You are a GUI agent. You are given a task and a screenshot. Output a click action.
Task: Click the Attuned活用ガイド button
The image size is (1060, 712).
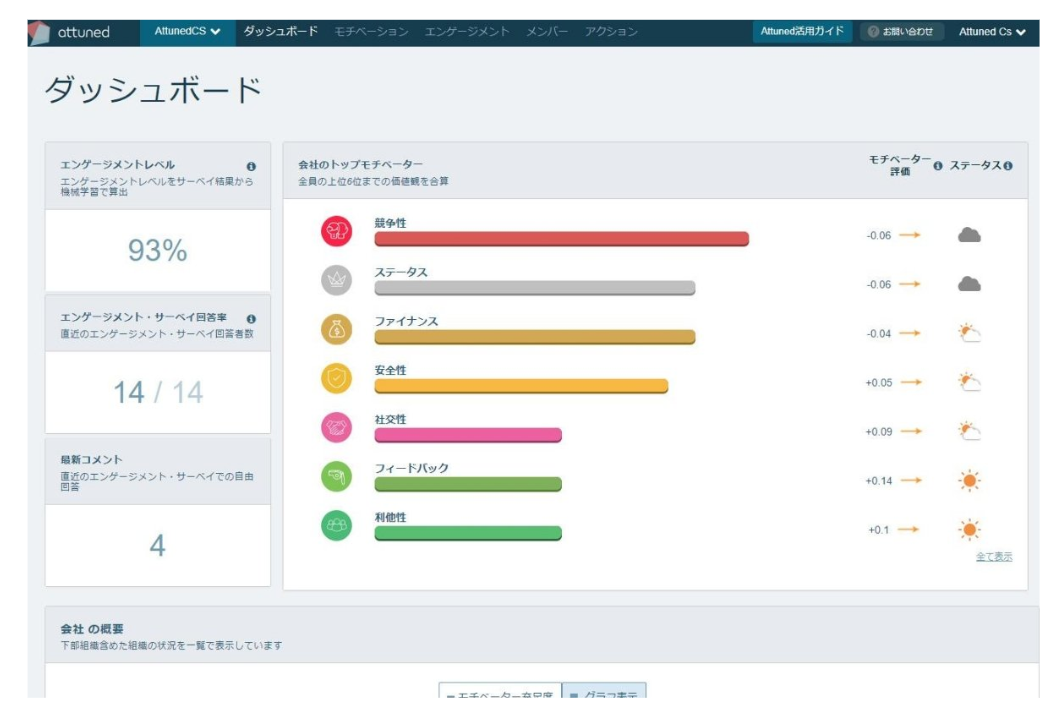coord(801,32)
